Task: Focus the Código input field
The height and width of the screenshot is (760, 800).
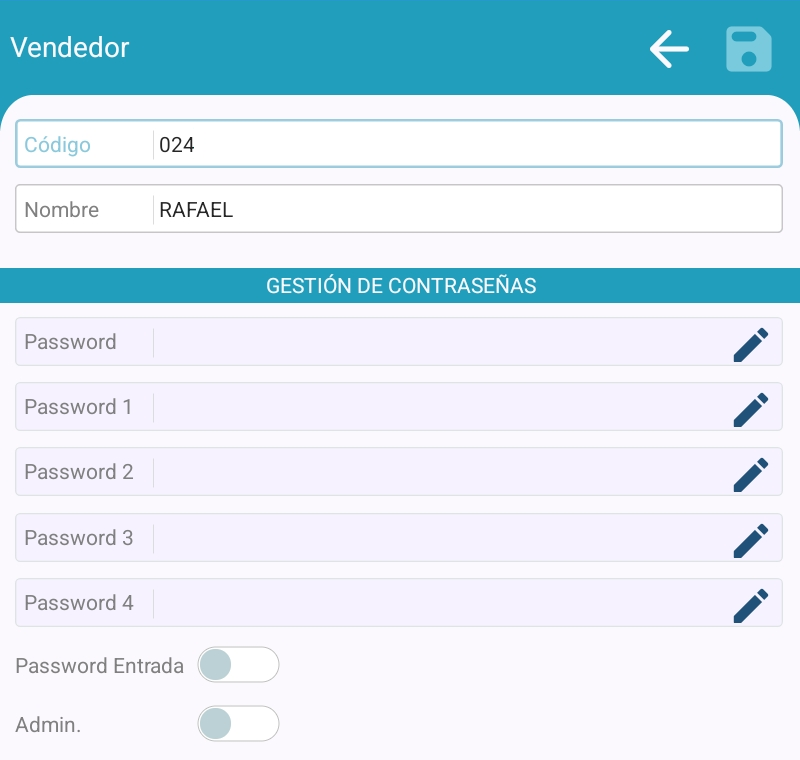Action: [465, 145]
